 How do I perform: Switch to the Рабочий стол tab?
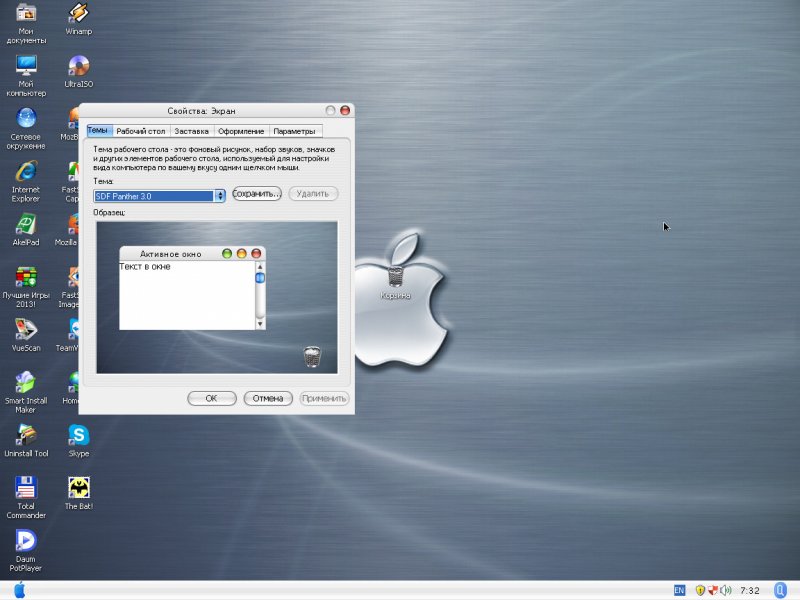click(141, 131)
